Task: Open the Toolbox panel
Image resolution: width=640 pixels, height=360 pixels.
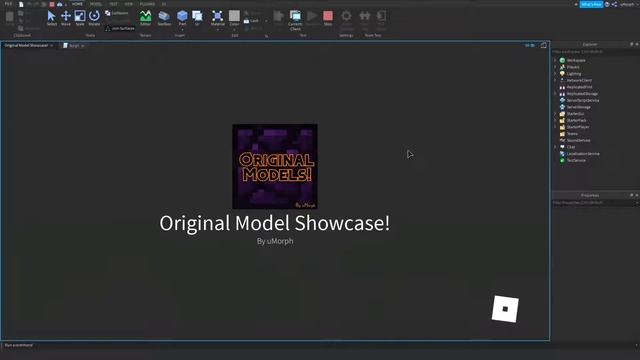Action: tap(164, 18)
